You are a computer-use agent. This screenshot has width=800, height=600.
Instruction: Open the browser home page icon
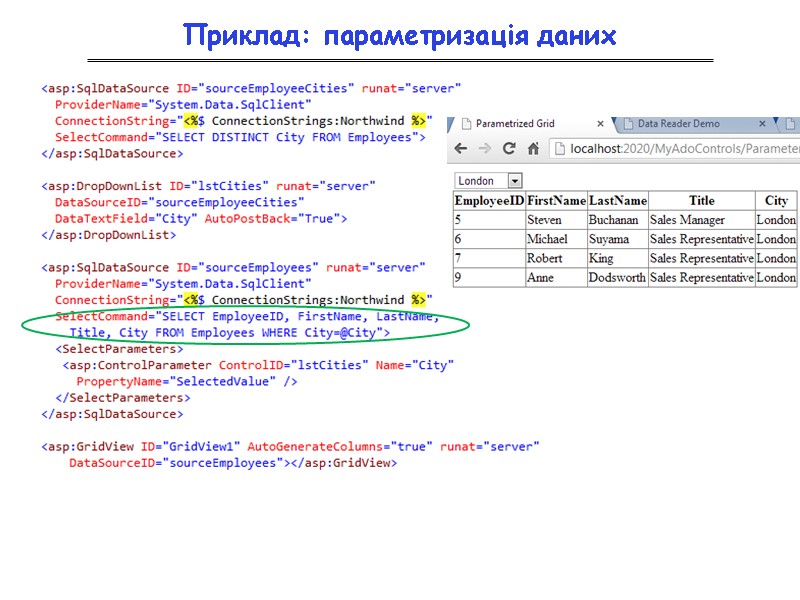click(533, 148)
